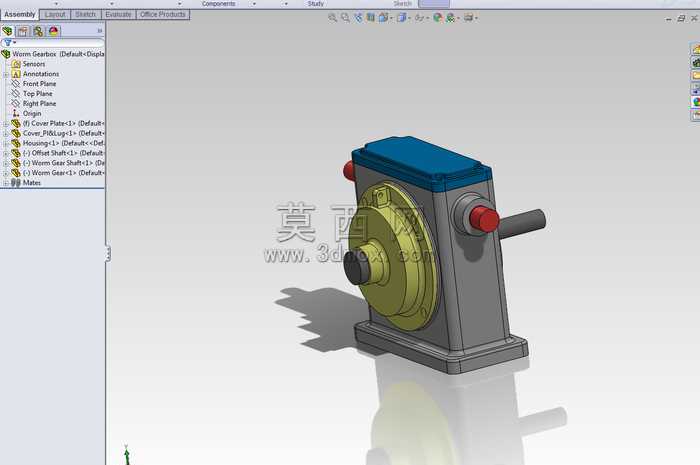Select the FeatureManager design tree tab icon
700x465 pixels.
[8, 31]
